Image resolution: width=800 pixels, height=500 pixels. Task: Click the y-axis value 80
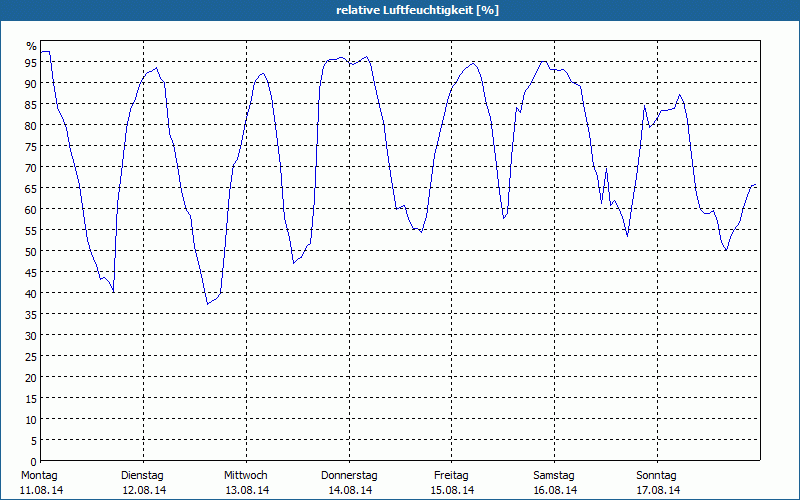31,125
